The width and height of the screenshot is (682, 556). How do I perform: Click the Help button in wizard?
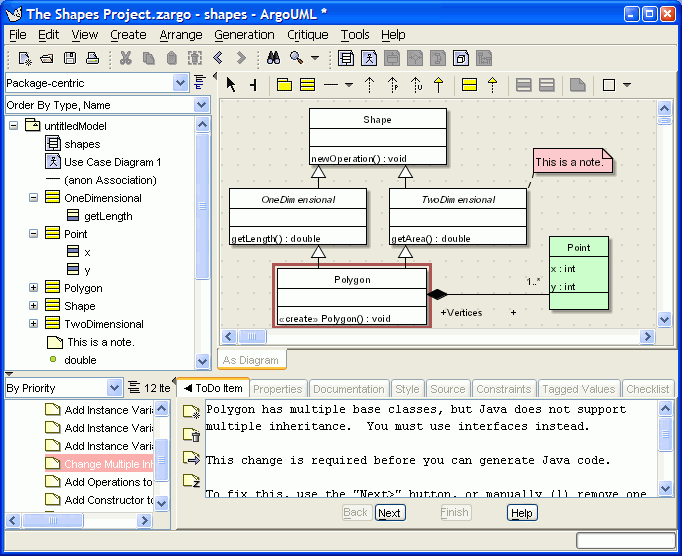(521, 513)
